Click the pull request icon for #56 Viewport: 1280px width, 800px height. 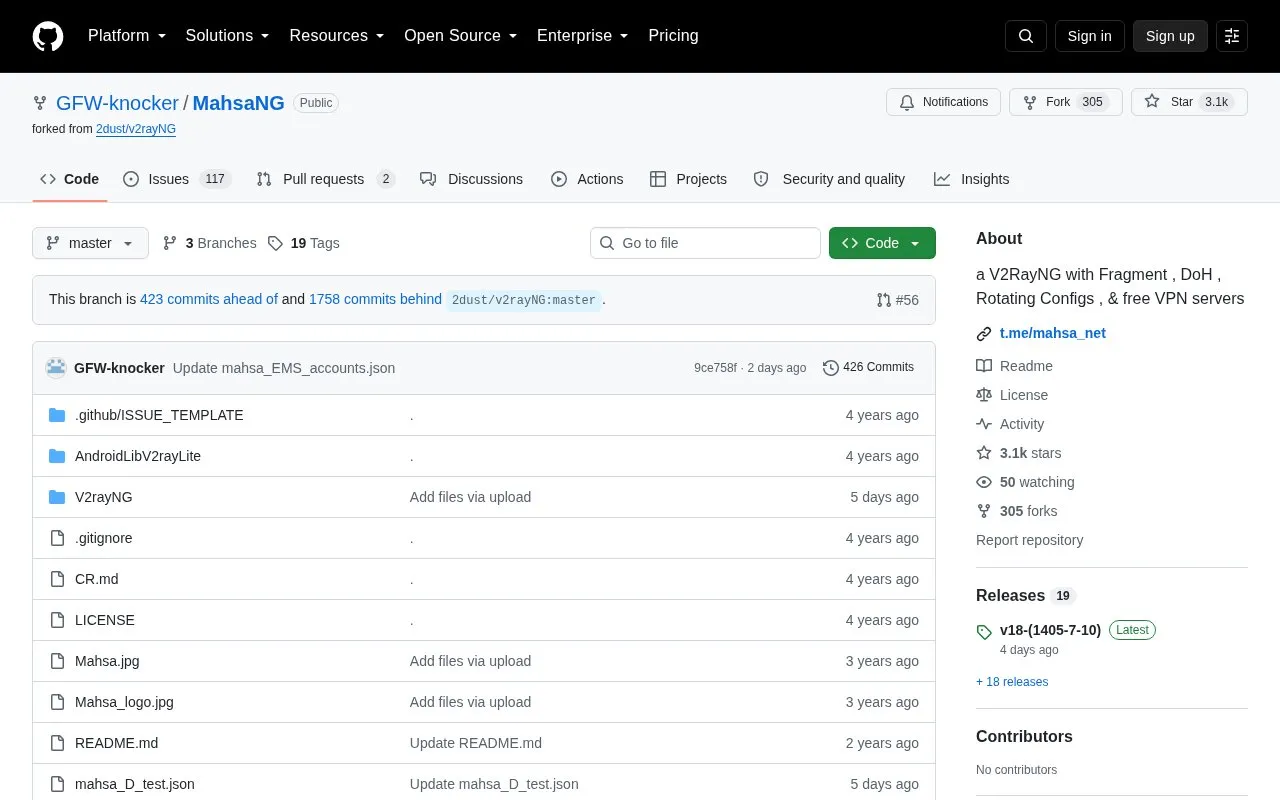tap(884, 300)
